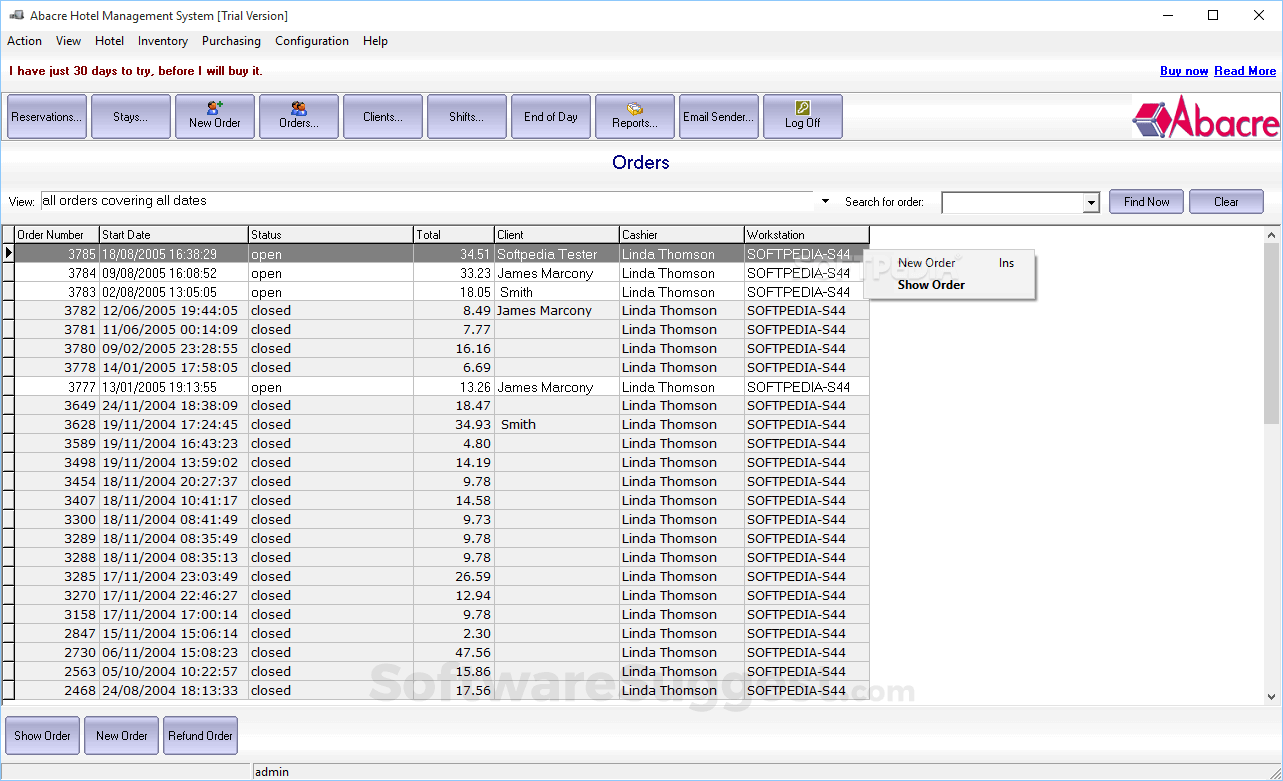Check the row checkbox for order 3785
Screen dimensions: 1283x781
tap(7, 254)
